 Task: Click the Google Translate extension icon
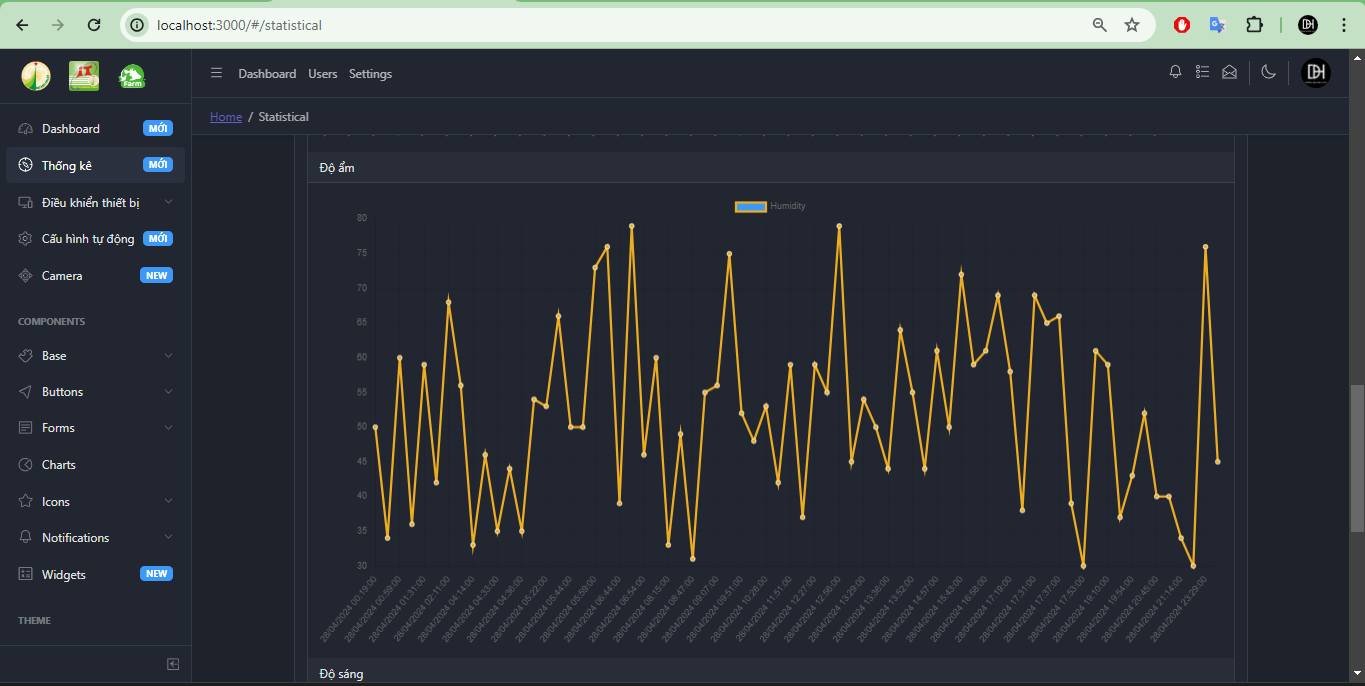1217,25
